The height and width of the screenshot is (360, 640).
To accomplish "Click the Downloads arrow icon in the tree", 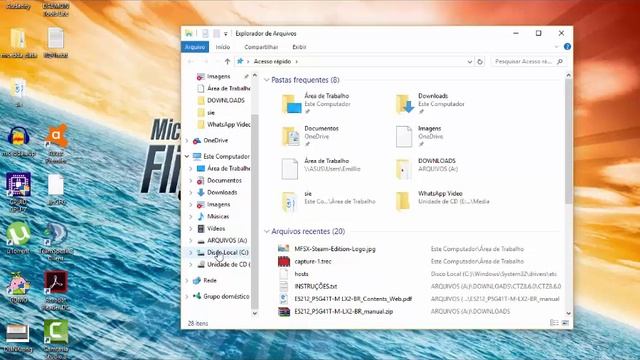I will pos(200,192).
